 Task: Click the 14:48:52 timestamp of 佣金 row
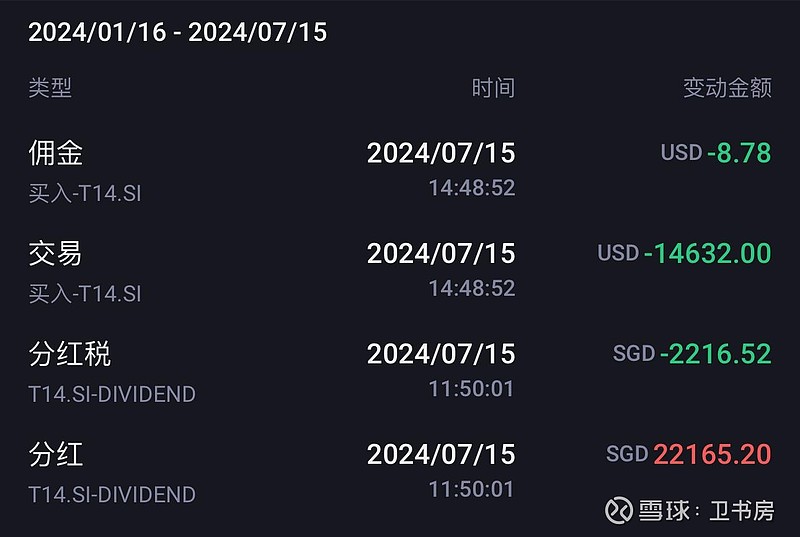click(471, 188)
